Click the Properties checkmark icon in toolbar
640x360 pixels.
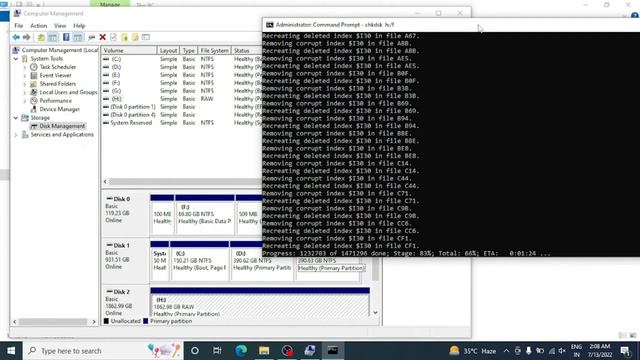[x=113, y=37]
